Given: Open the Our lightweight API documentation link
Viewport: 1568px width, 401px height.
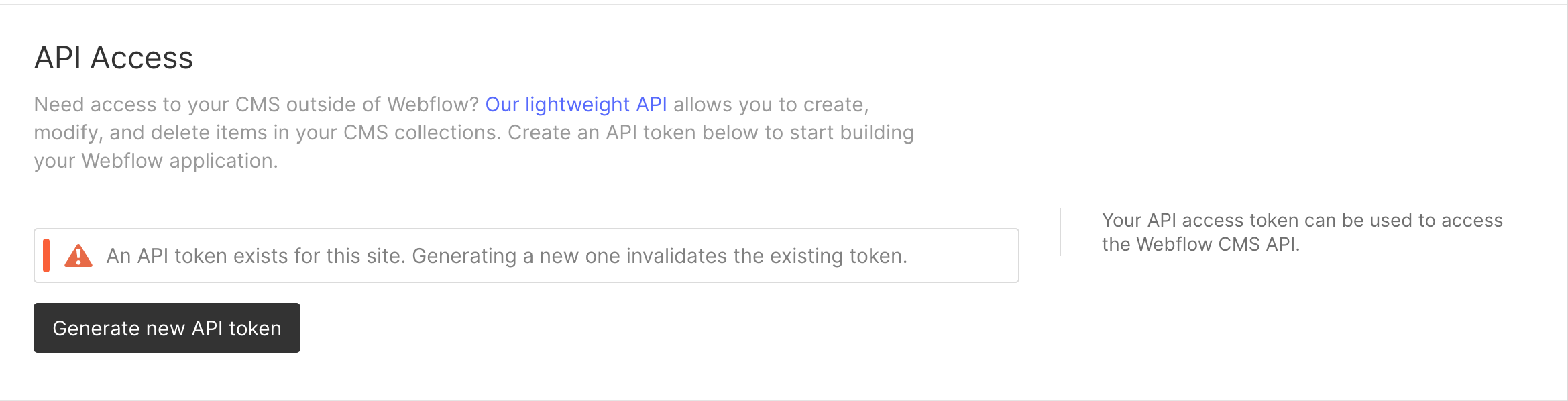Looking at the screenshot, I should click(x=577, y=105).
